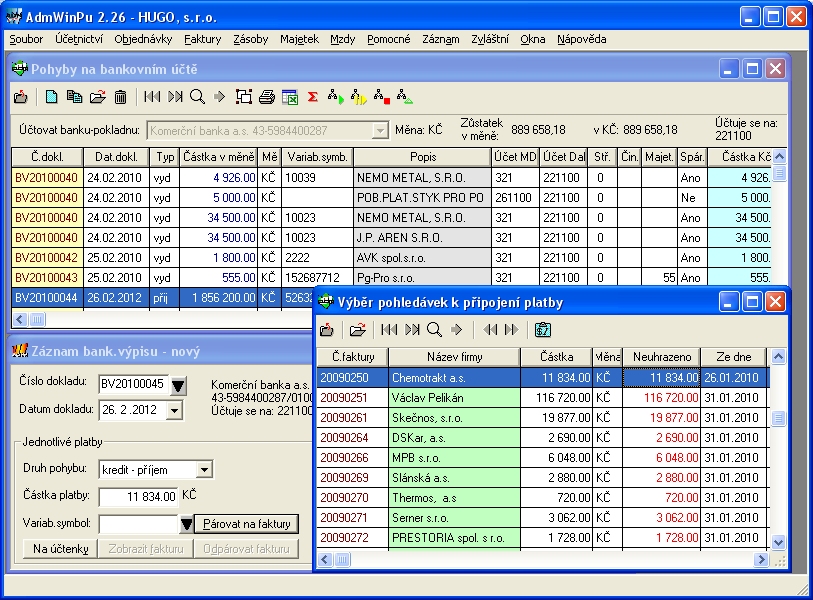Click the overlapping squares selection icon
813x600 pixels.
coord(244,97)
